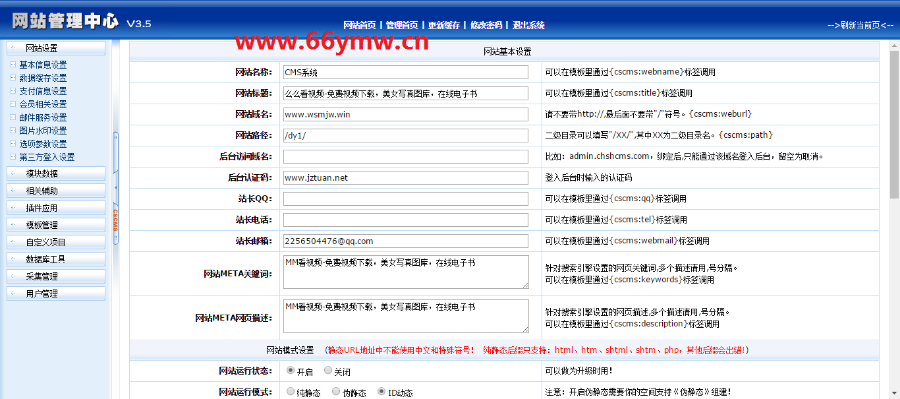900x399 pixels.
Task: Click the icon beside 图片水印设置
Action: (13, 130)
